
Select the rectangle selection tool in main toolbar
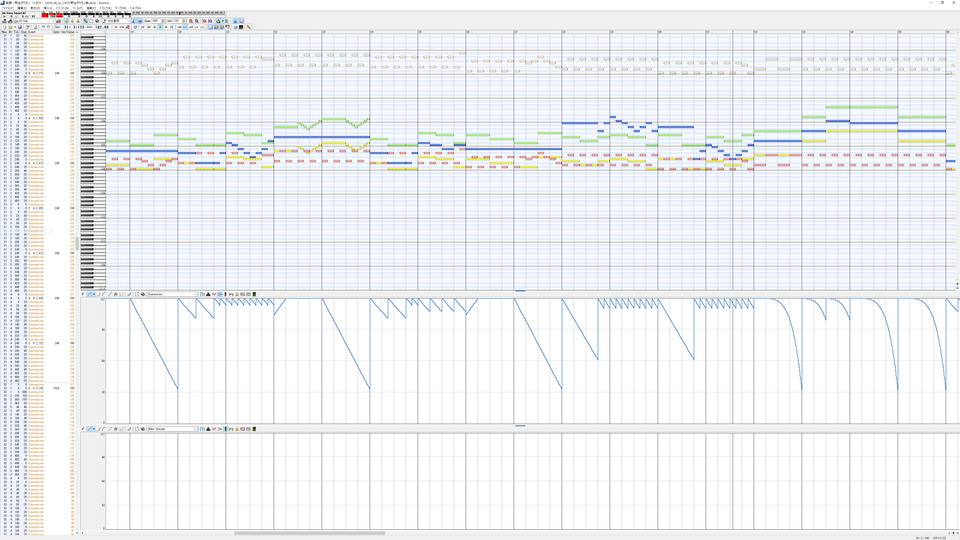(91, 21)
